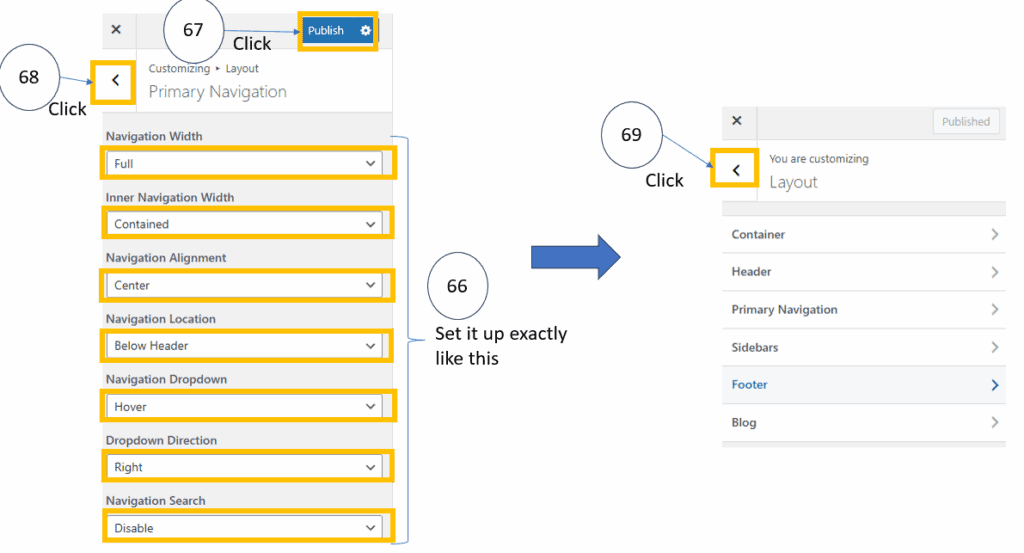Screen dimensions: 1024x553
Task: Go back from Primary Navigation panel
Action: point(116,81)
